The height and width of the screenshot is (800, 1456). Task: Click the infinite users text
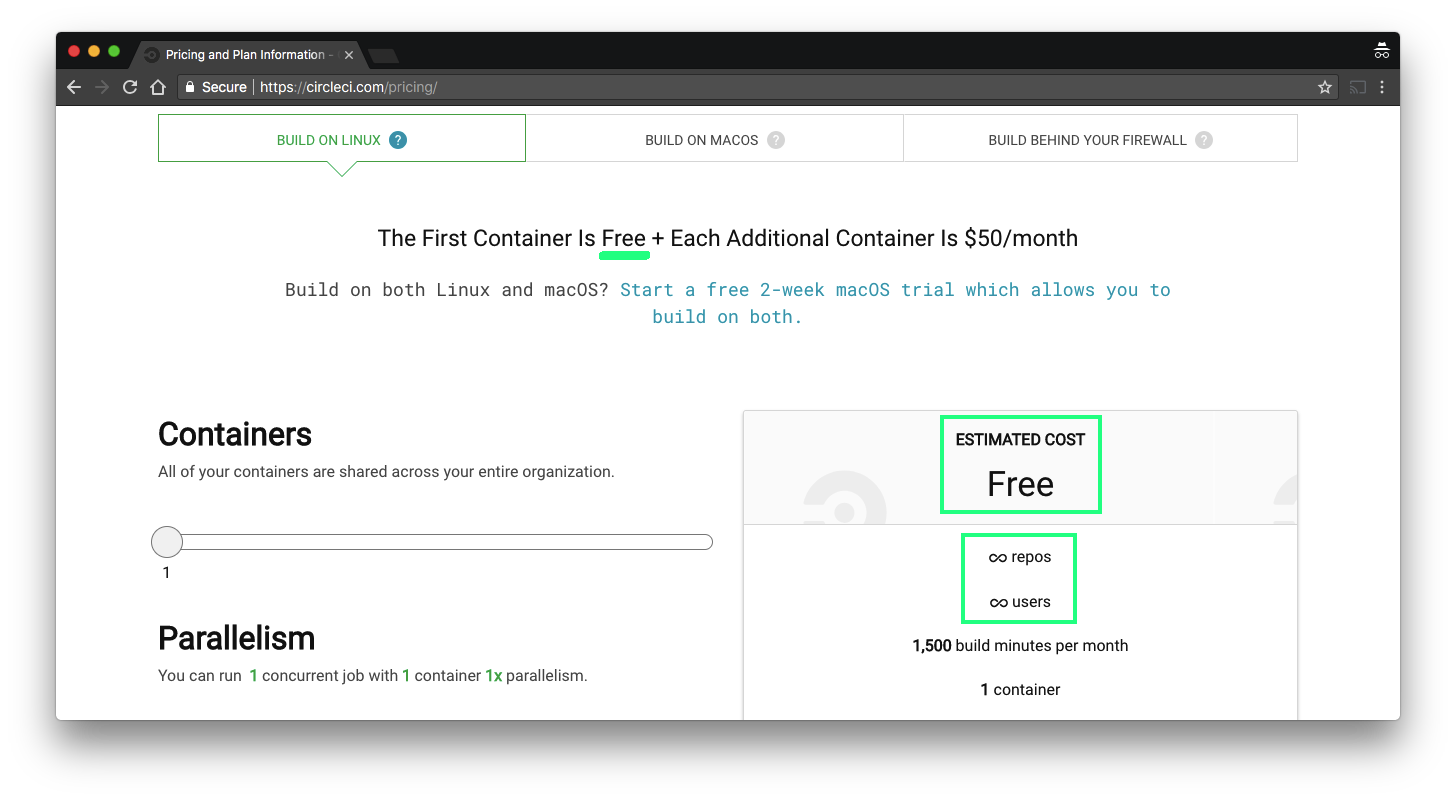(x=1020, y=602)
